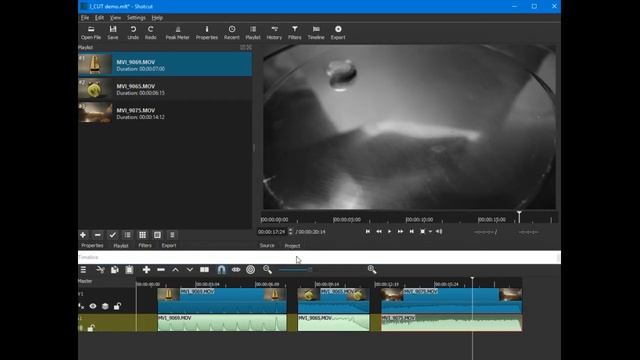Open the Filters panel from toolbar
Viewport: 640px width, 360px height.
click(295, 33)
